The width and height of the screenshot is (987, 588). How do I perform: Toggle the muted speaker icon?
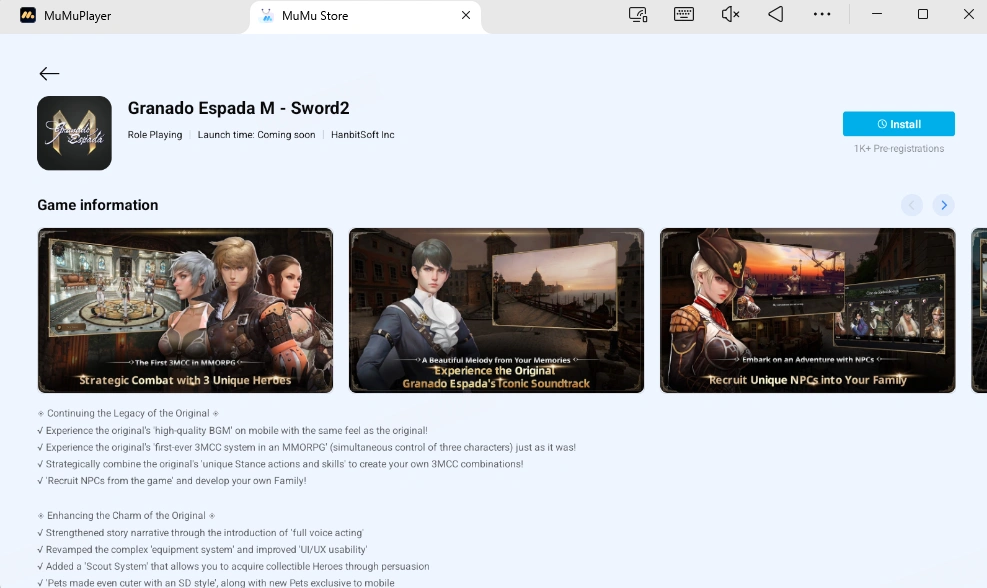(730, 14)
